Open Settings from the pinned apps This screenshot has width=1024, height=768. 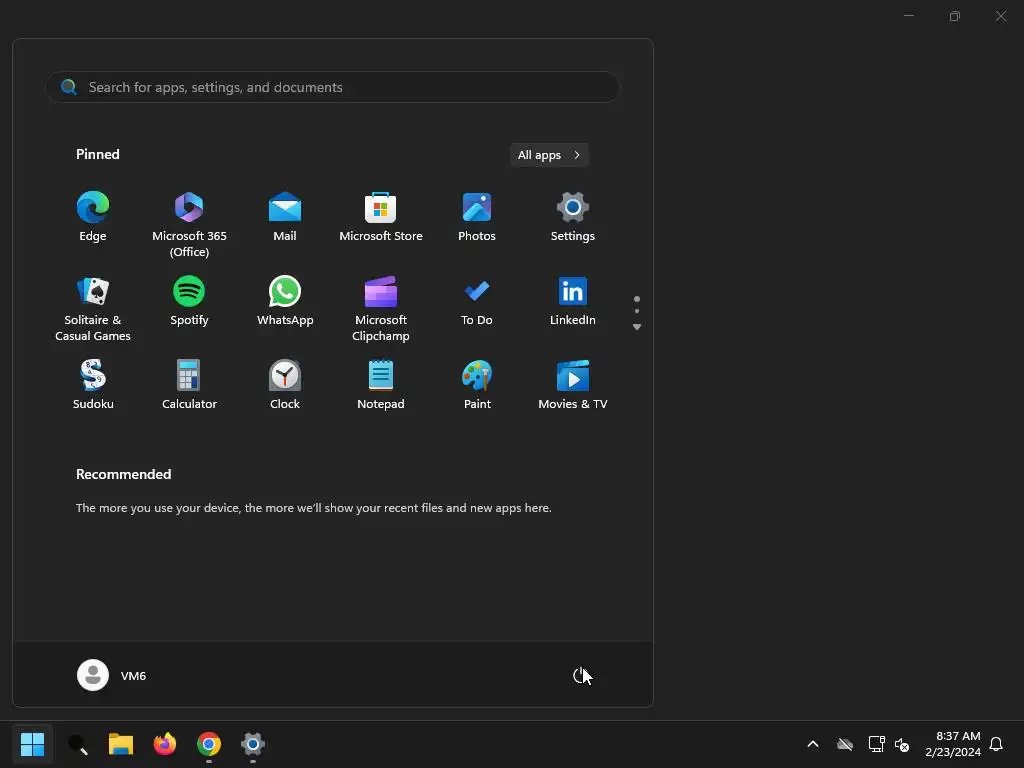click(x=573, y=217)
